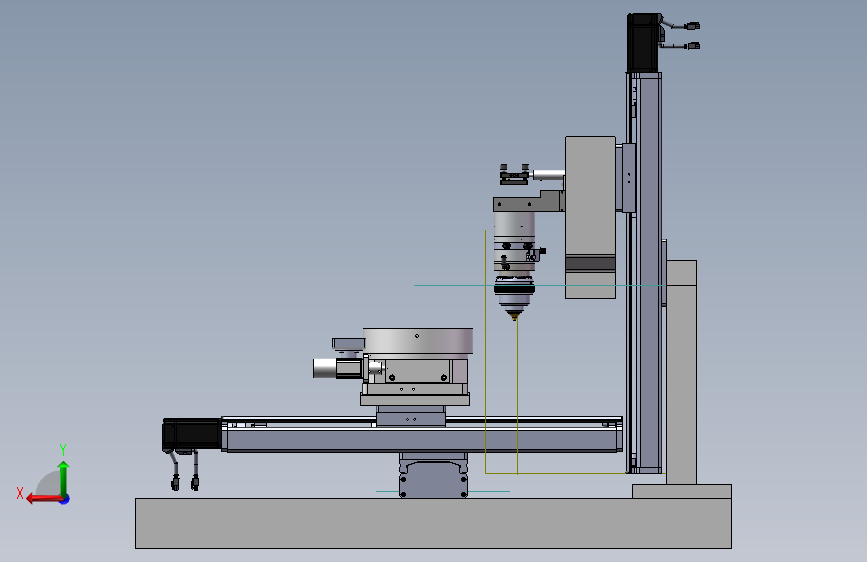The width and height of the screenshot is (867, 562).
Task: Select the teal horizontal reference line through the laser head
Action: pos(539,285)
